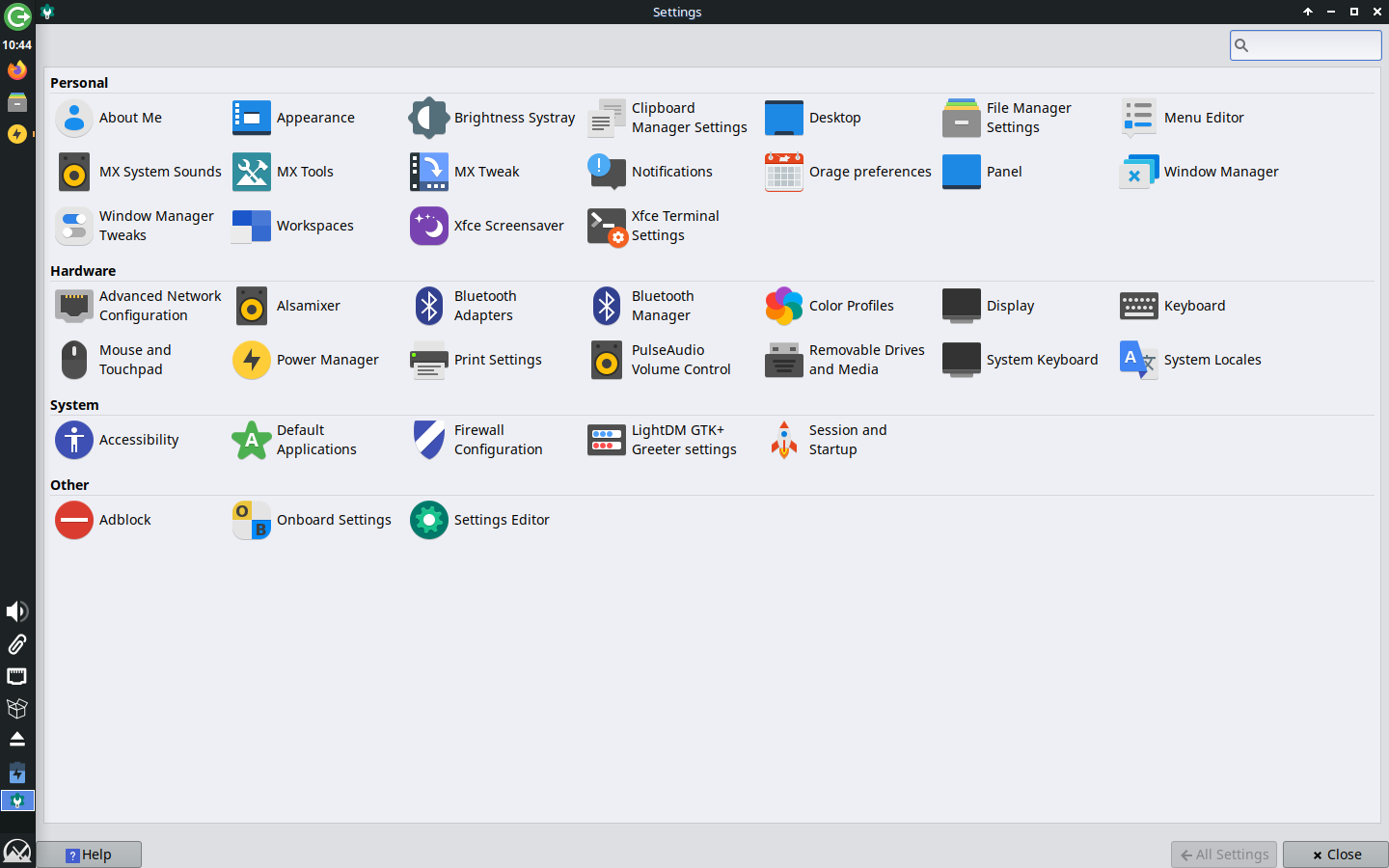Open Bluetooth Manager

click(641, 306)
